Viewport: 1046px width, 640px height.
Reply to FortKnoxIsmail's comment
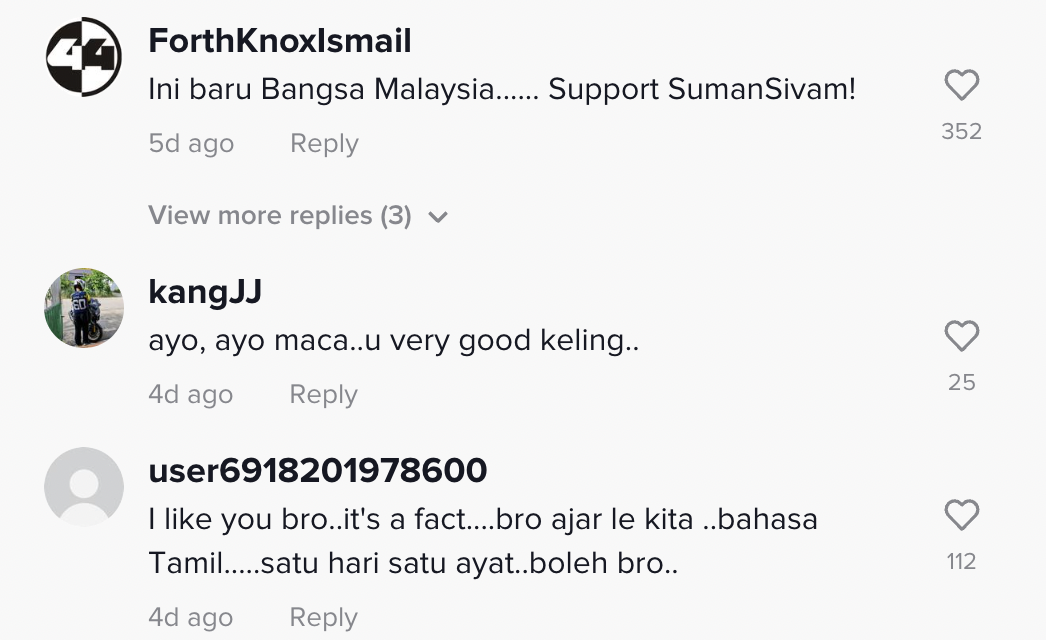(x=324, y=143)
